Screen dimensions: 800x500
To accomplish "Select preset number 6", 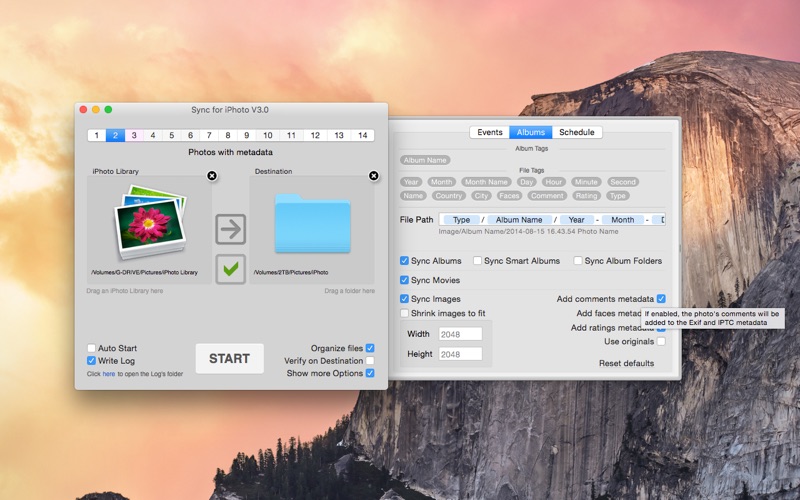I will (x=190, y=135).
